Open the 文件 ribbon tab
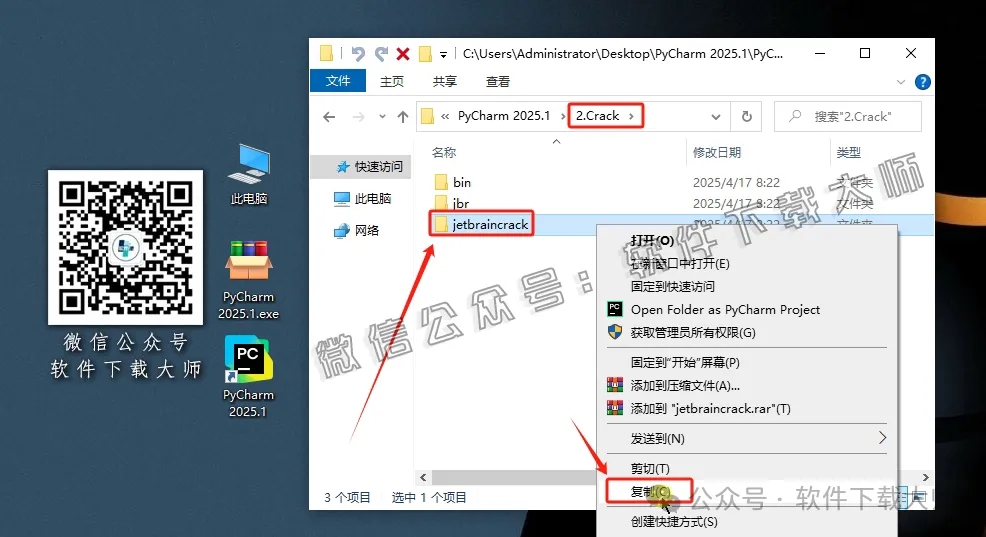 [x=338, y=81]
